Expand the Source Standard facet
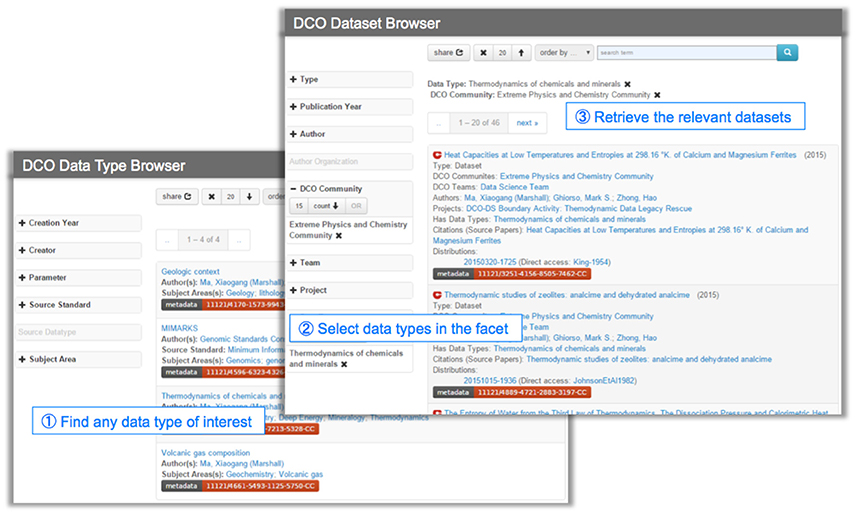Screen dimensions: 856x514 pyautogui.click(x=79, y=304)
